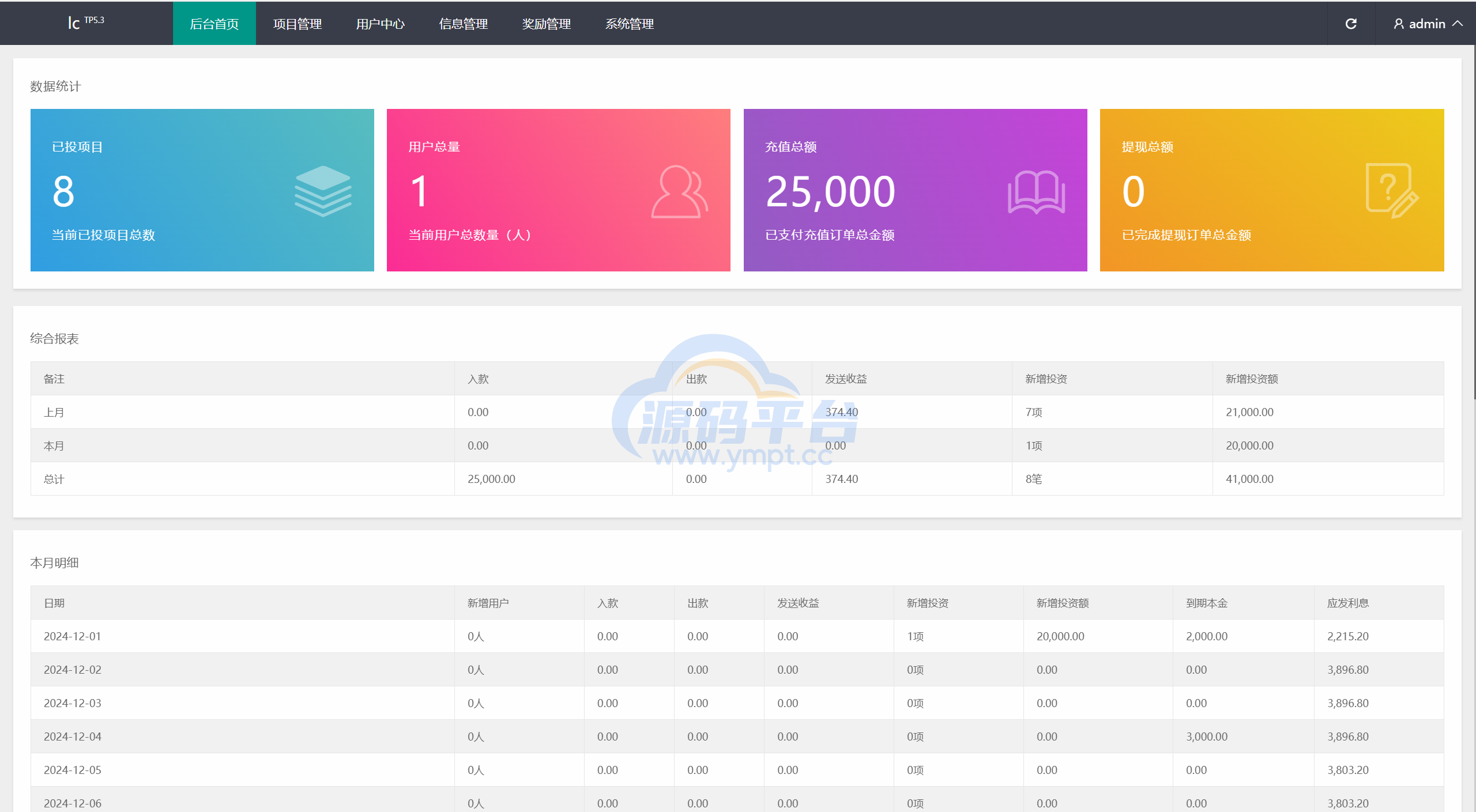The width and height of the screenshot is (1476, 812).
Task: Open the 系统管理 menu
Action: coord(630,24)
